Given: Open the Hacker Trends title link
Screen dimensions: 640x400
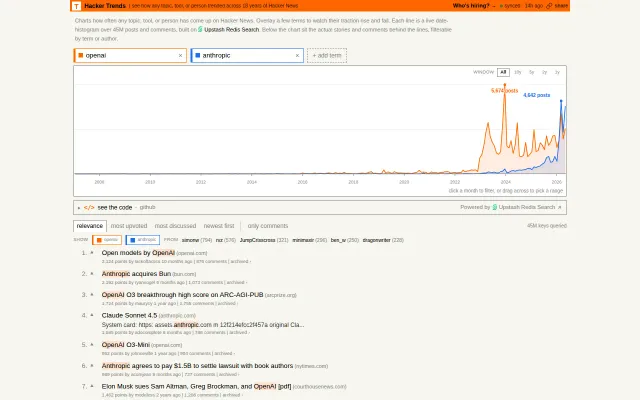Looking at the screenshot, I should click(105, 6).
